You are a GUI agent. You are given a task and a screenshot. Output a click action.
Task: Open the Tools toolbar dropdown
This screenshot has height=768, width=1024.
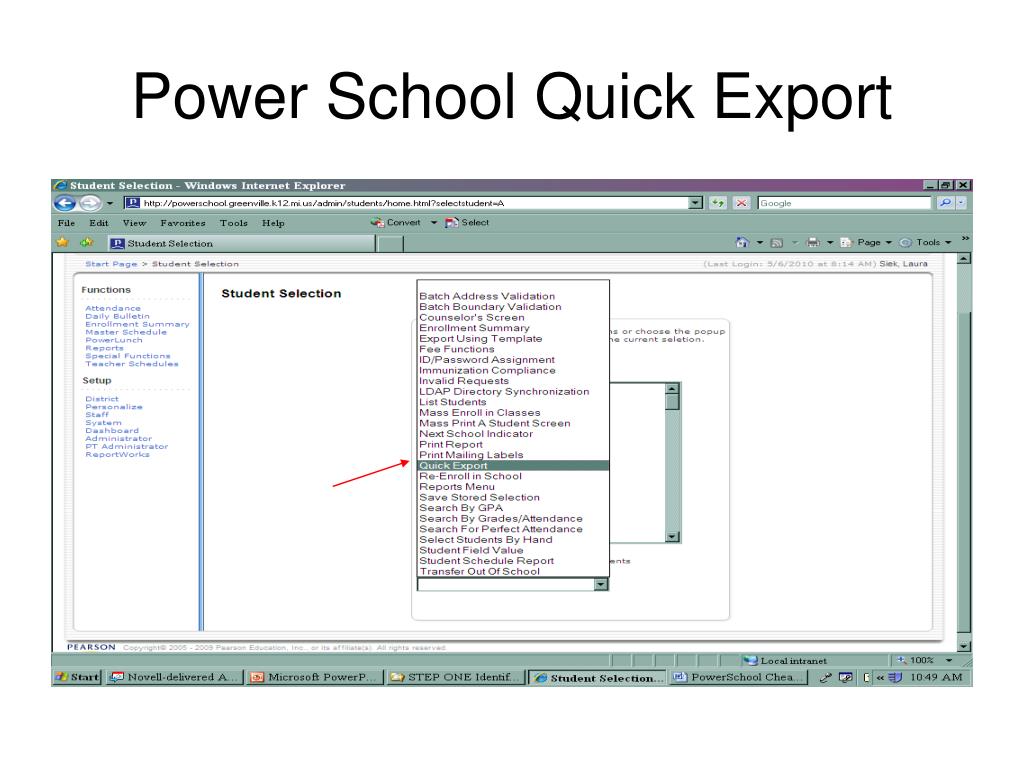coord(925,242)
